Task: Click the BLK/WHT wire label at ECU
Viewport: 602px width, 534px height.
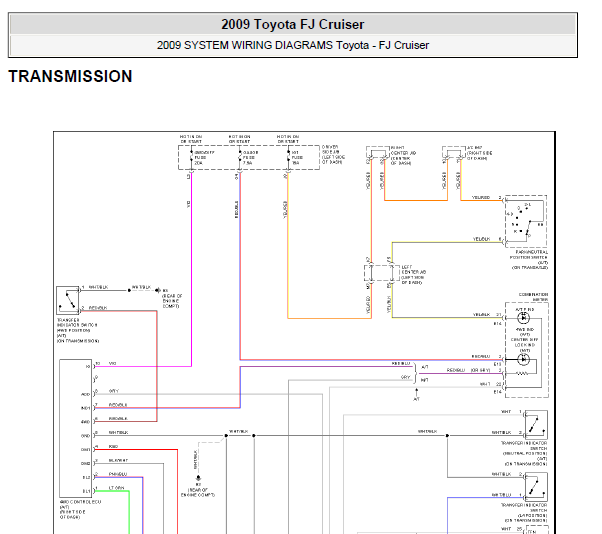Action: pyautogui.click(x=118, y=460)
